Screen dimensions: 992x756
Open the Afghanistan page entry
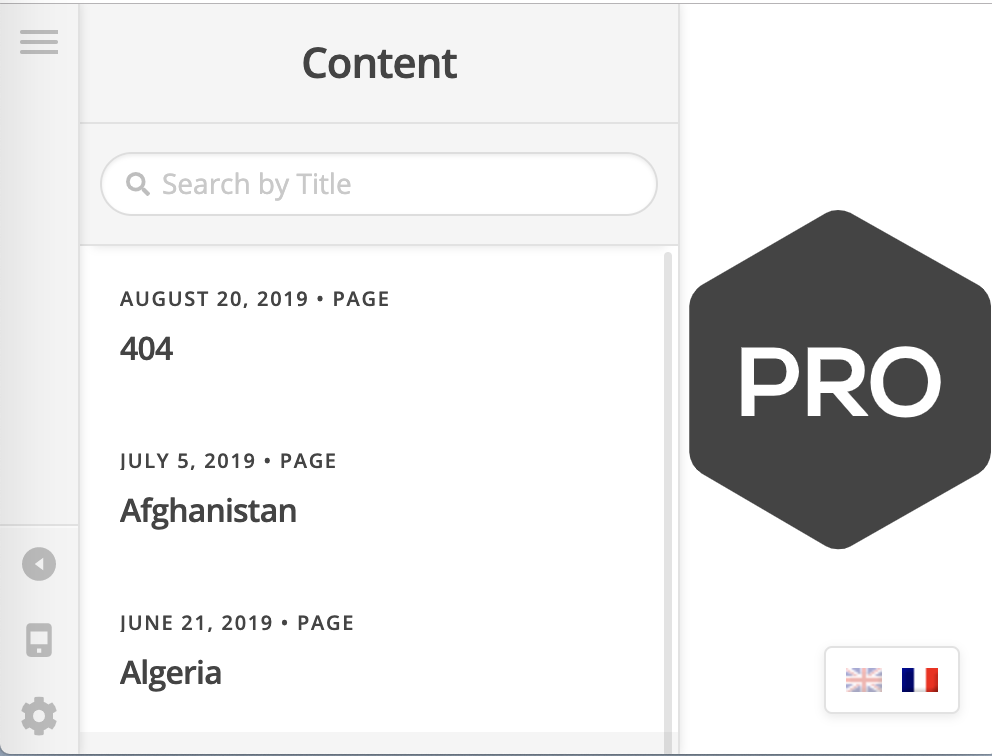pos(208,511)
